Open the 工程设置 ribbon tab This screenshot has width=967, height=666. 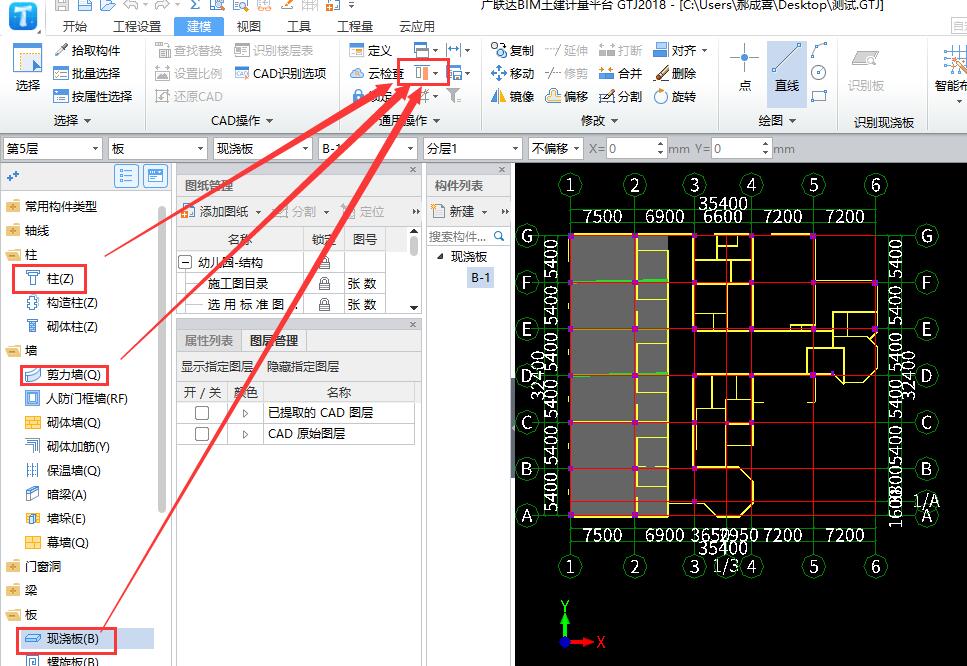(137, 27)
